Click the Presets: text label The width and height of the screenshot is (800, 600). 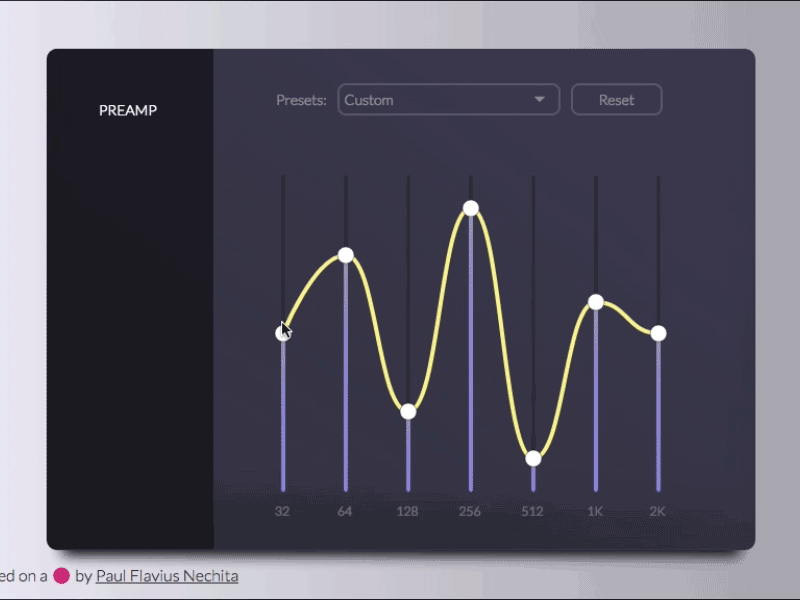tap(300, 99)
